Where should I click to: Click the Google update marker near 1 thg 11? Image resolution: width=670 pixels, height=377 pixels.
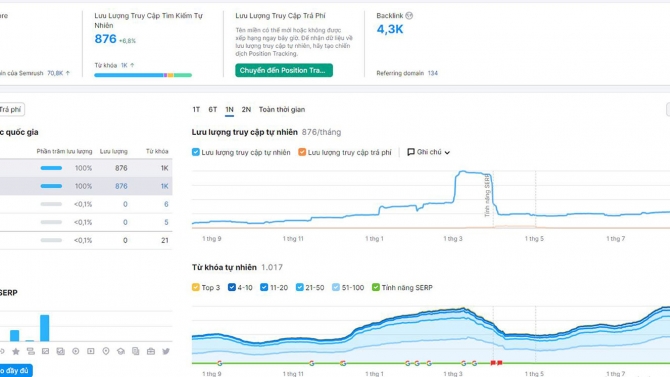(312, 363)
